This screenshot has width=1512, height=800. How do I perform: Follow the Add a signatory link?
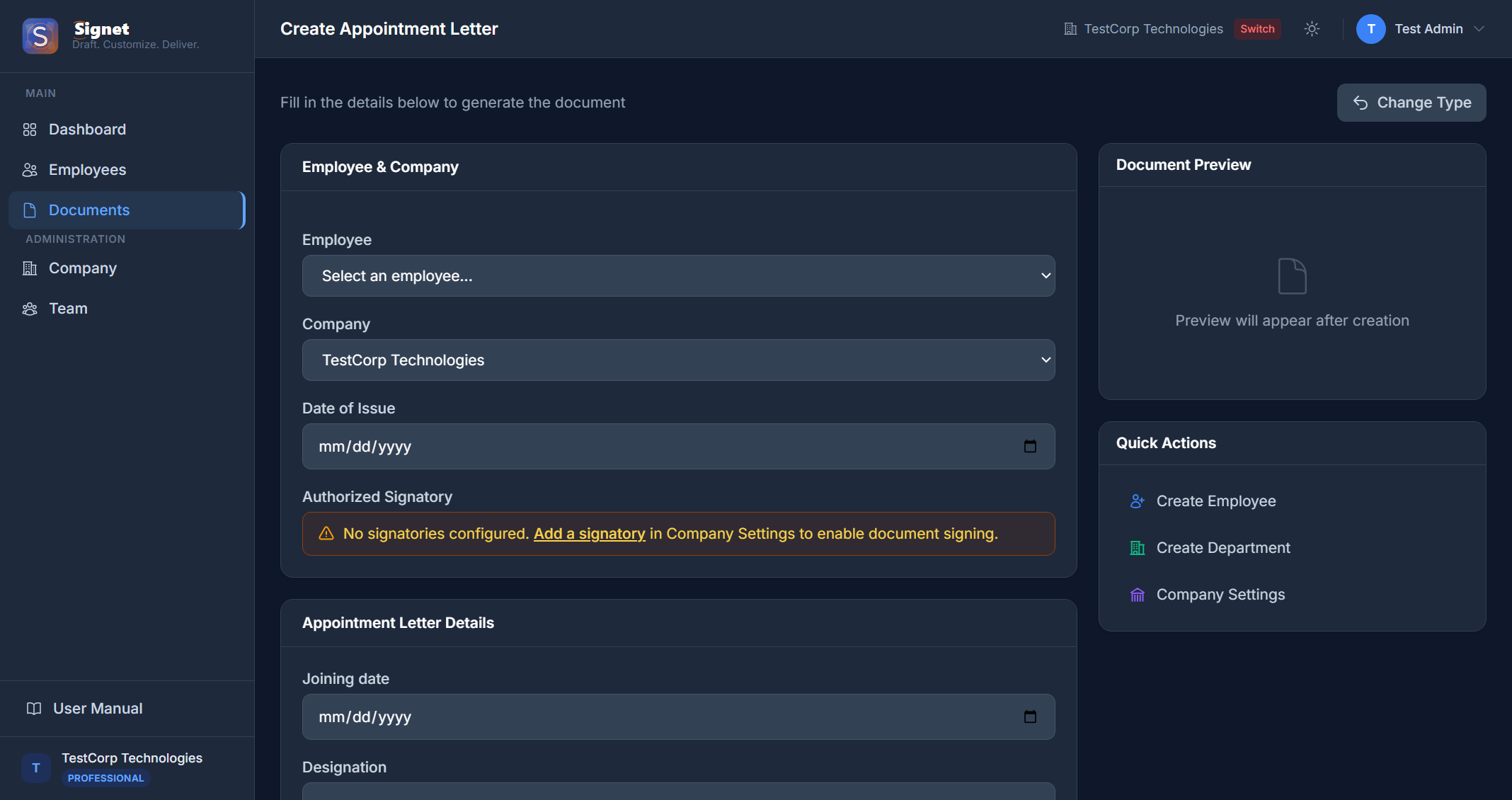pyautogui.click(x=589, y=534)
